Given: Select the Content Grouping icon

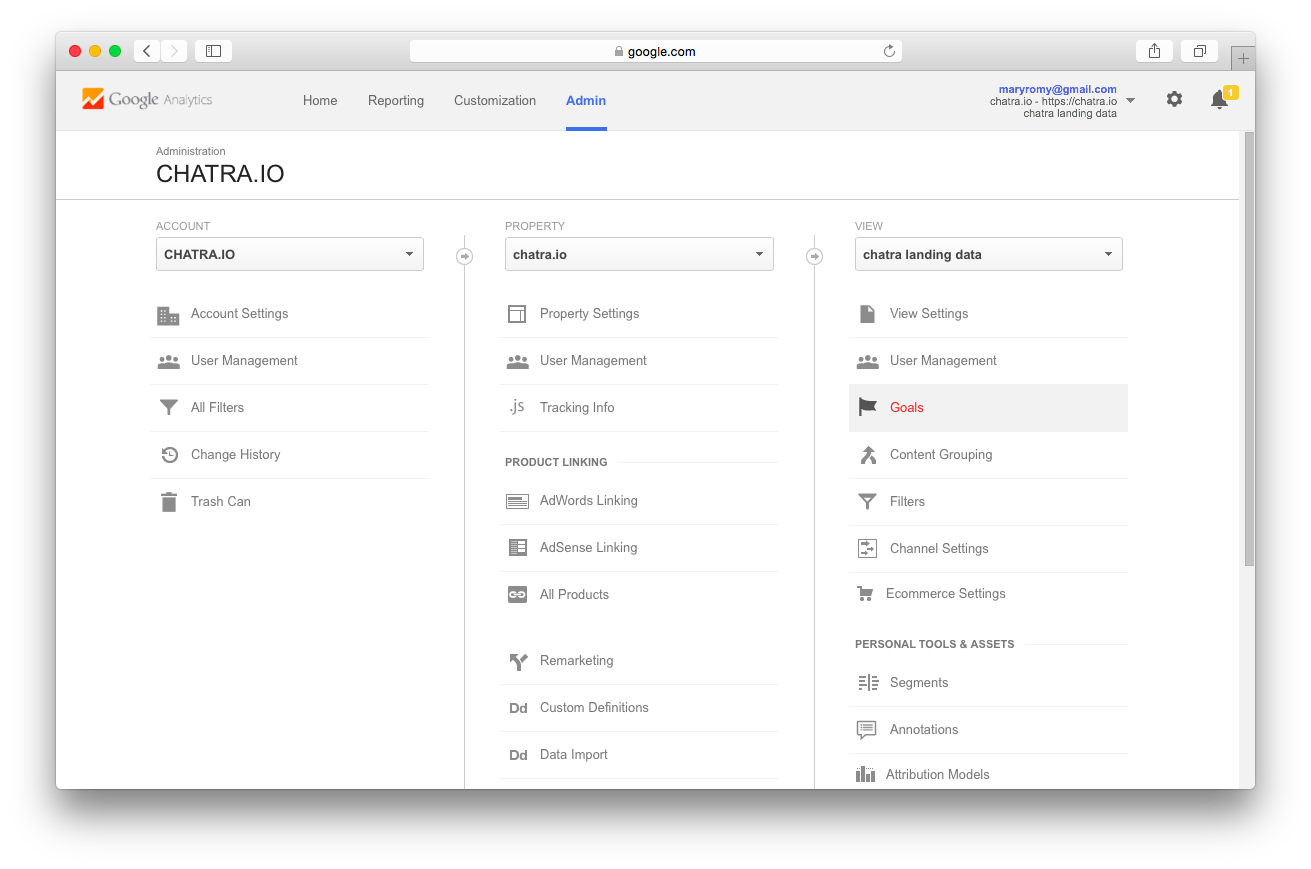Looking at the screenshot, I should [x=866, y=454].
